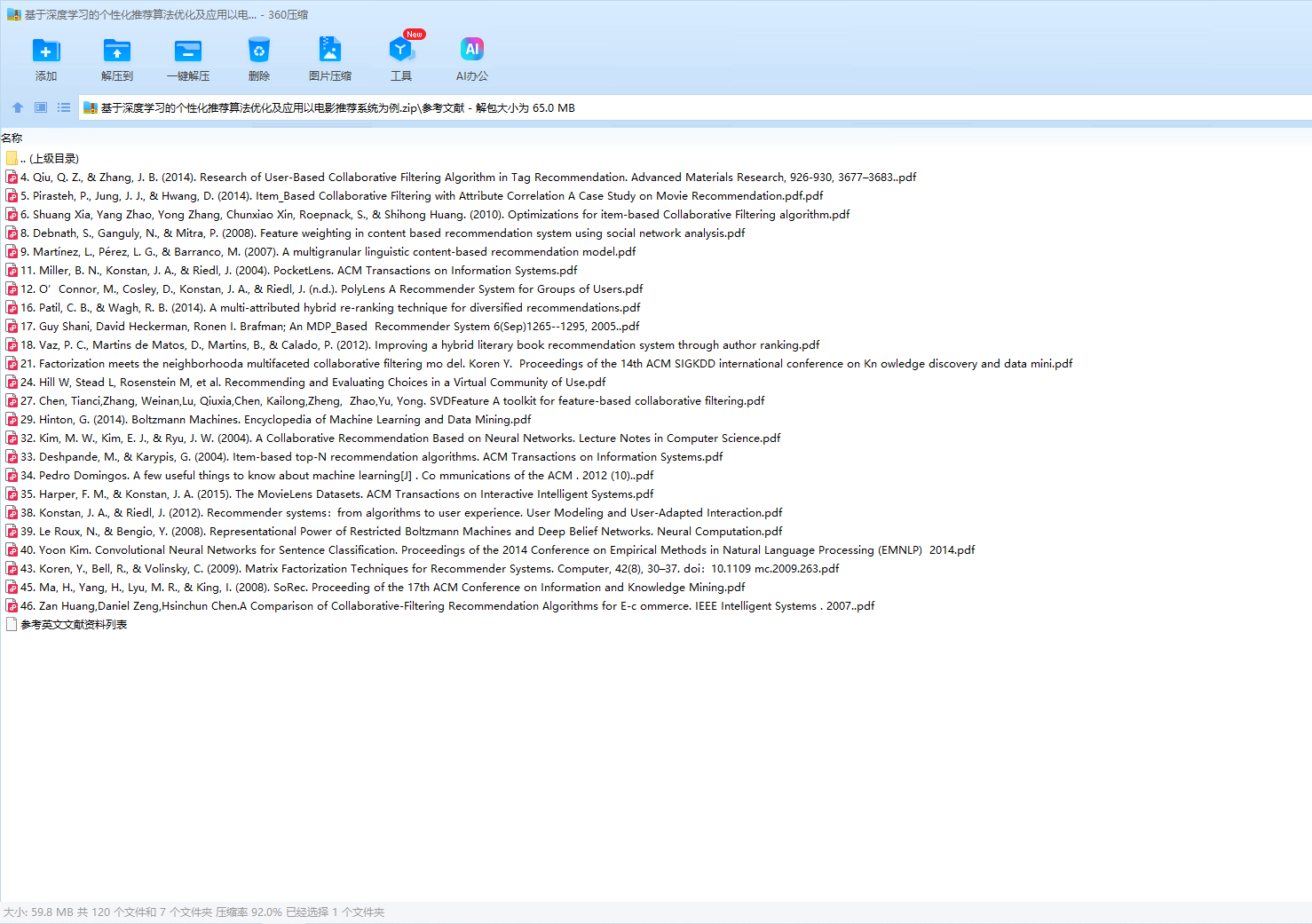Select the Pirasteh, Jung & Hwang PDF

pyautogui.click(x=422, y=196)
